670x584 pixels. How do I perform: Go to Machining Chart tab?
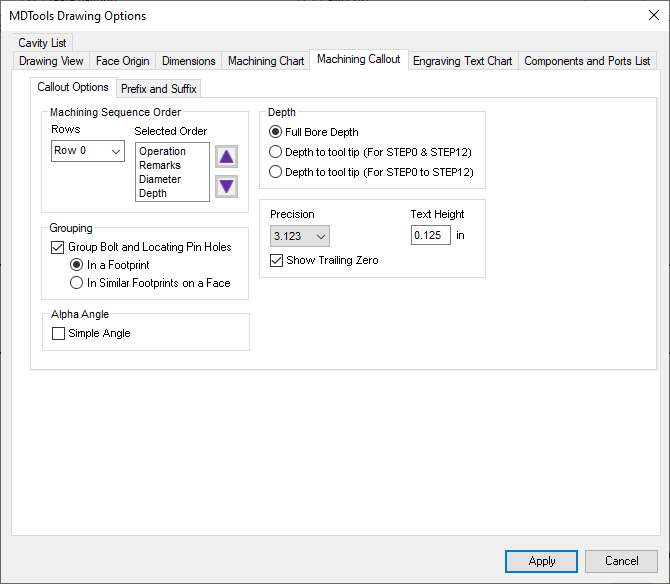click(x=266, y=61)
